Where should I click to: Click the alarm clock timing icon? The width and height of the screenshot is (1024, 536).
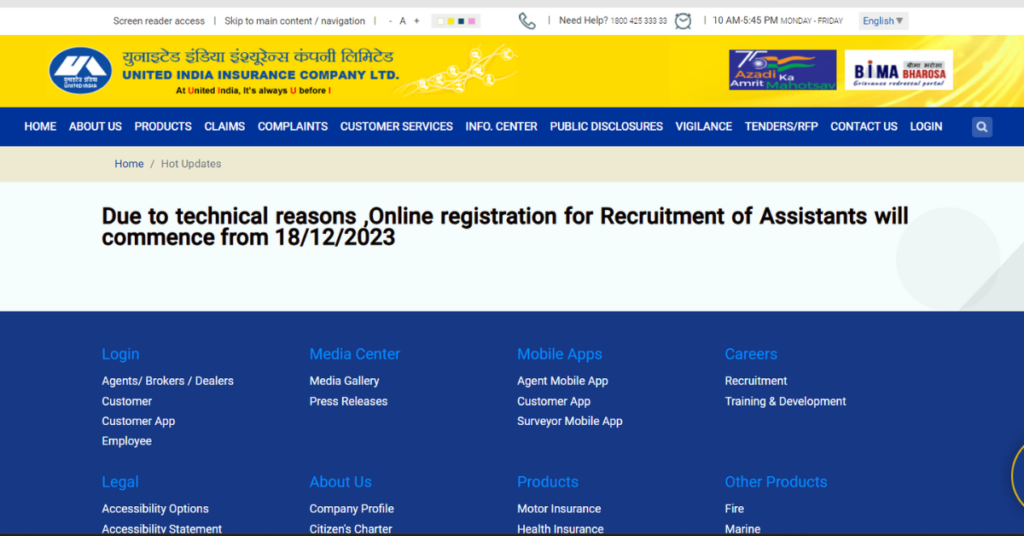[x=683, y=21]
